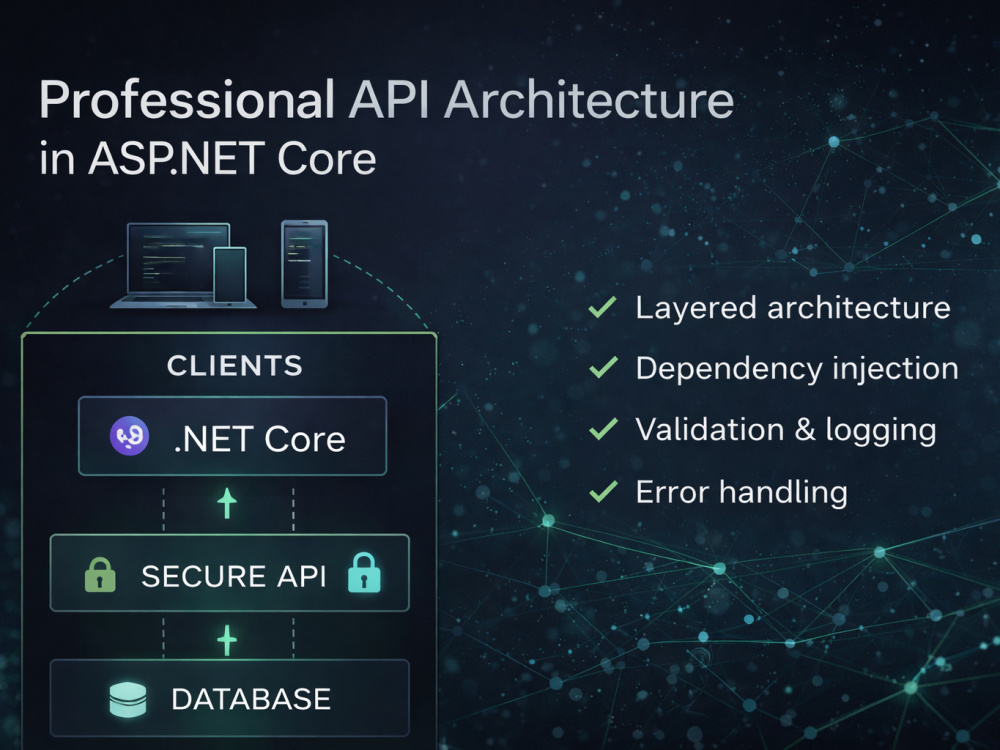Click the tablet icon beside the laptop
The height and width of the screenshot is (750, 1000).
pos(230,275)
